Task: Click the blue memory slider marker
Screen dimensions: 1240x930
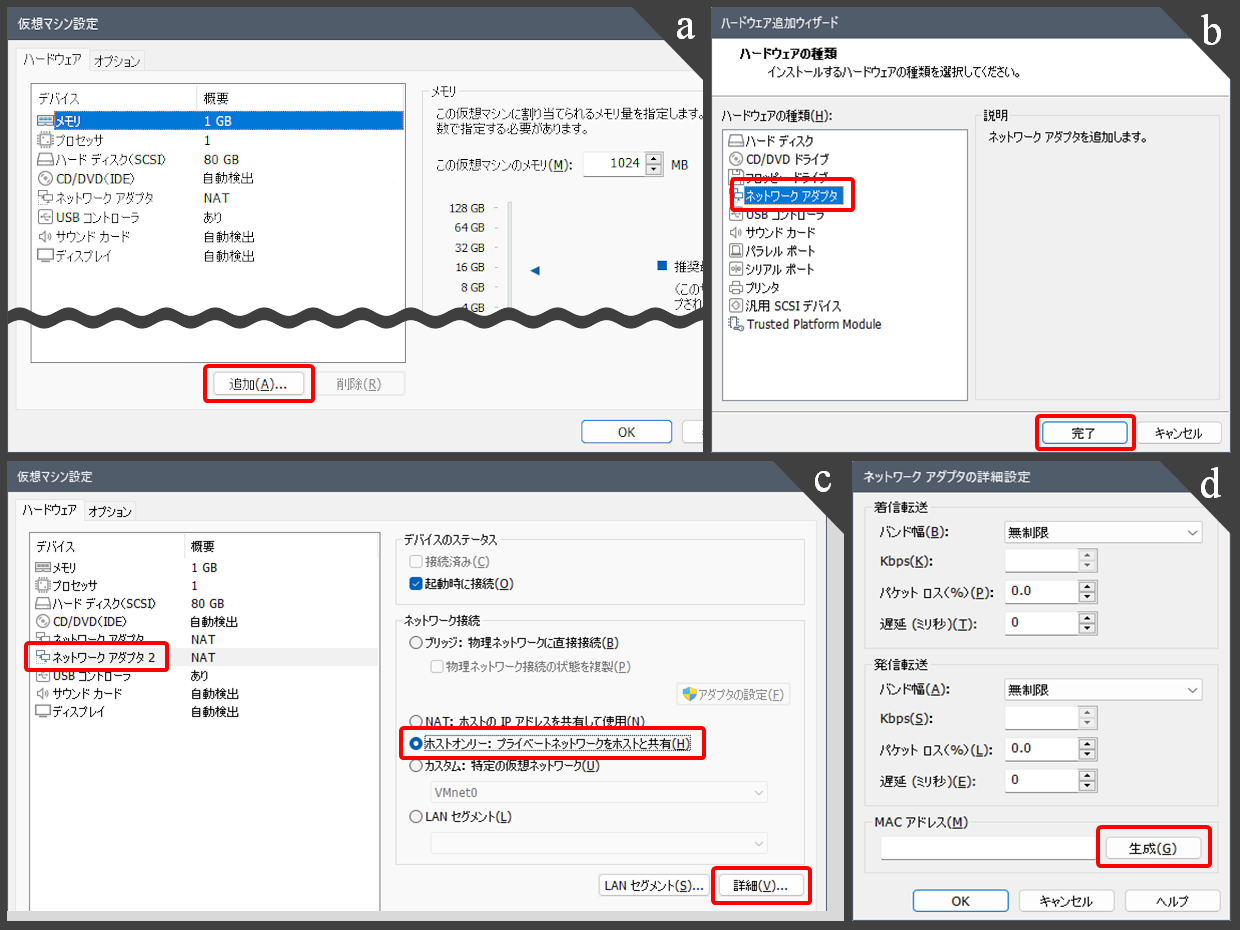Action: pos(535,270)
